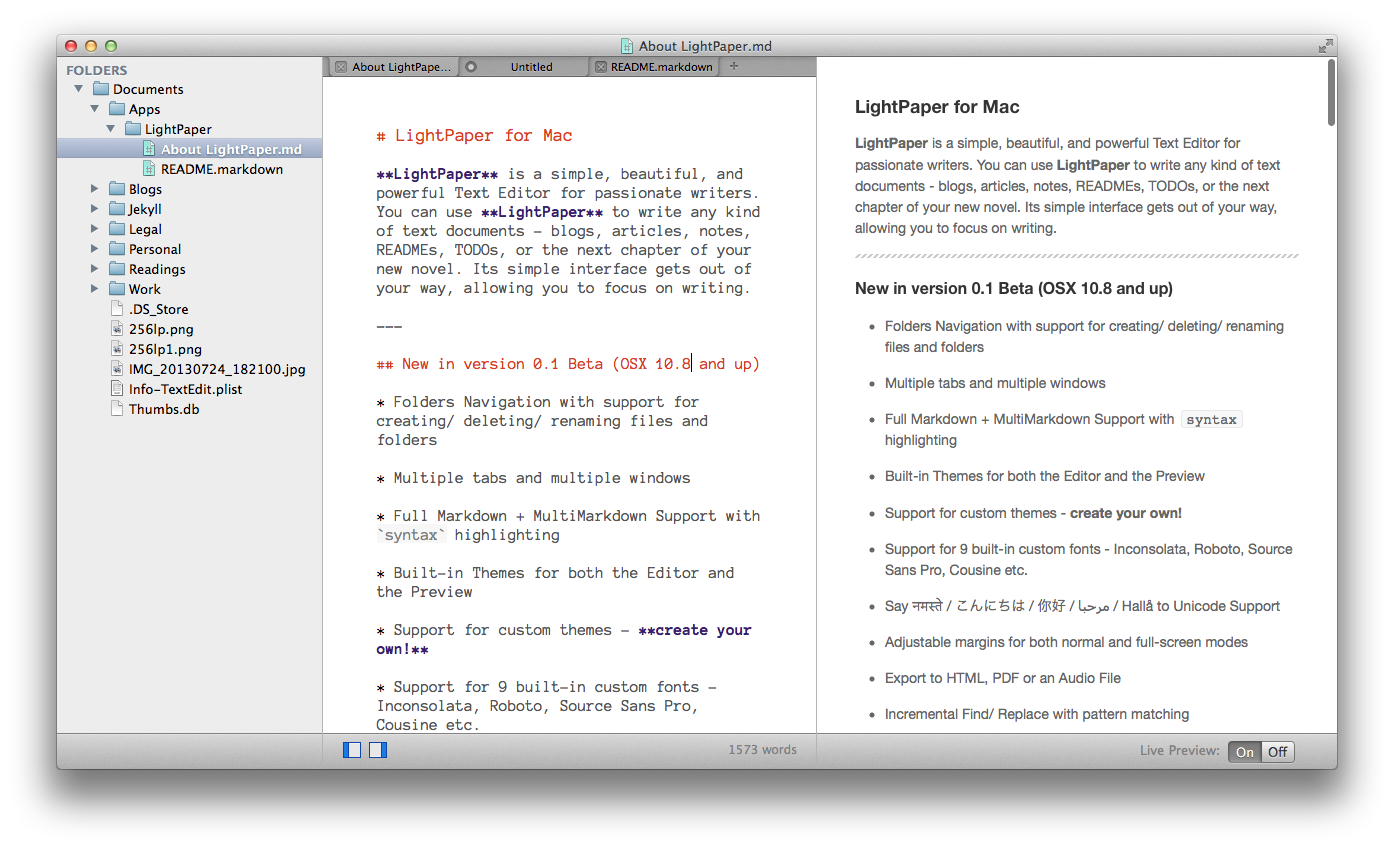Click the Thumbs.db file icon

(x=117, y=409)
